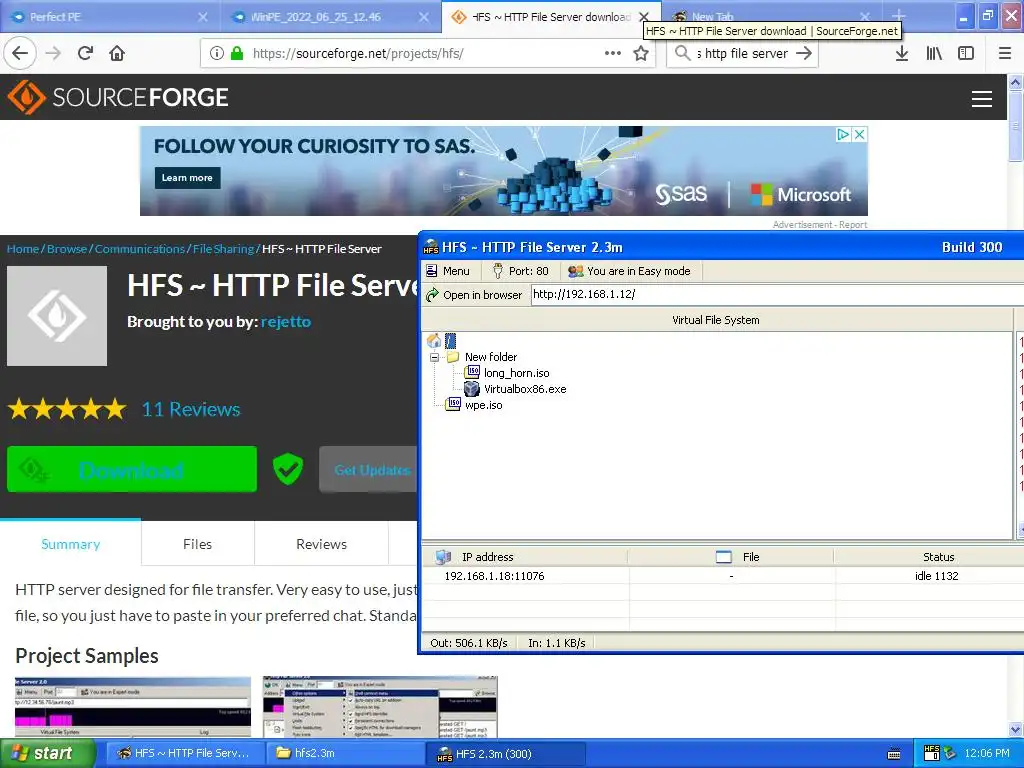1024x768 pixels.
Task: Open second project sample thumbnail
Action: 379,707
